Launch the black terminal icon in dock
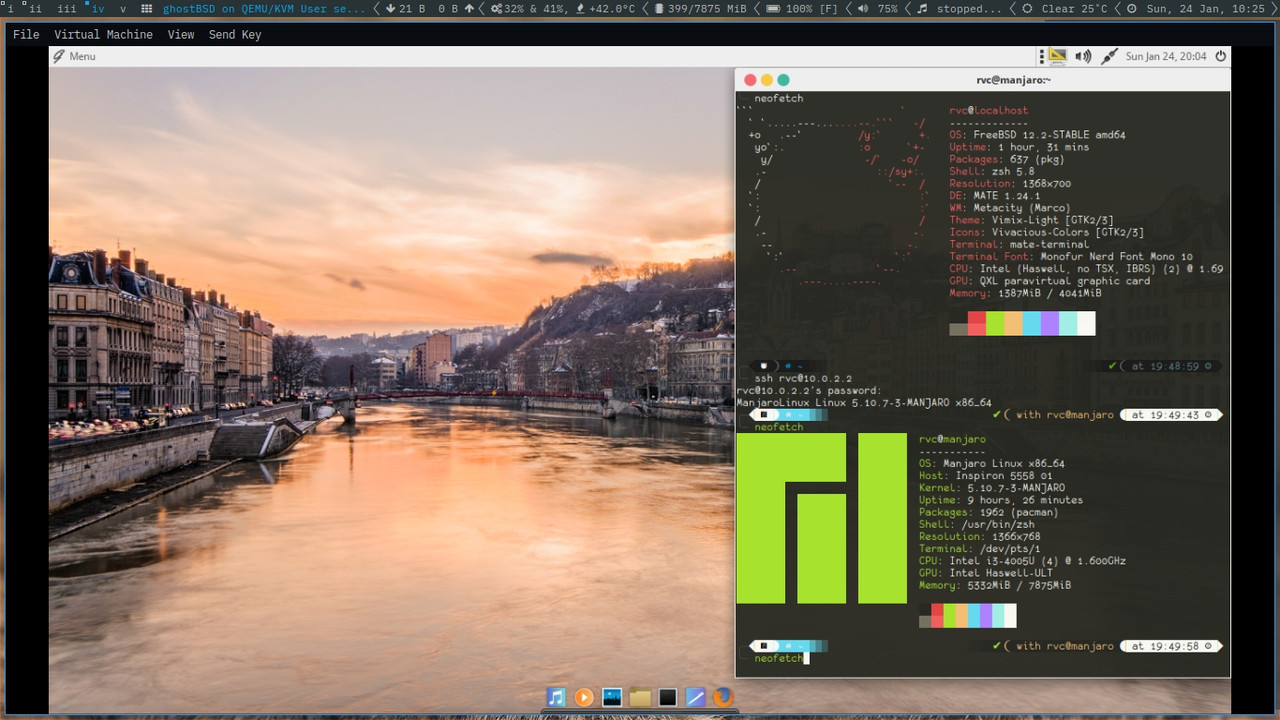The height and width of the screenshot is (720, 1280). (x=667, y=697)
